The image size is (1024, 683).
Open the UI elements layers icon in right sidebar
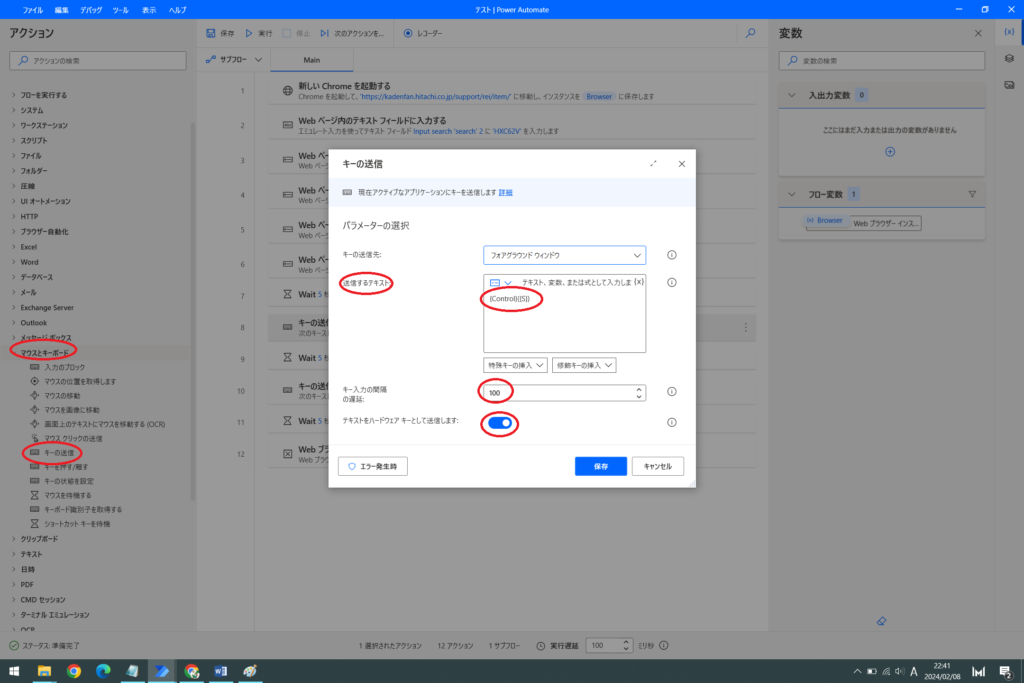click(x=1009, y=59)
